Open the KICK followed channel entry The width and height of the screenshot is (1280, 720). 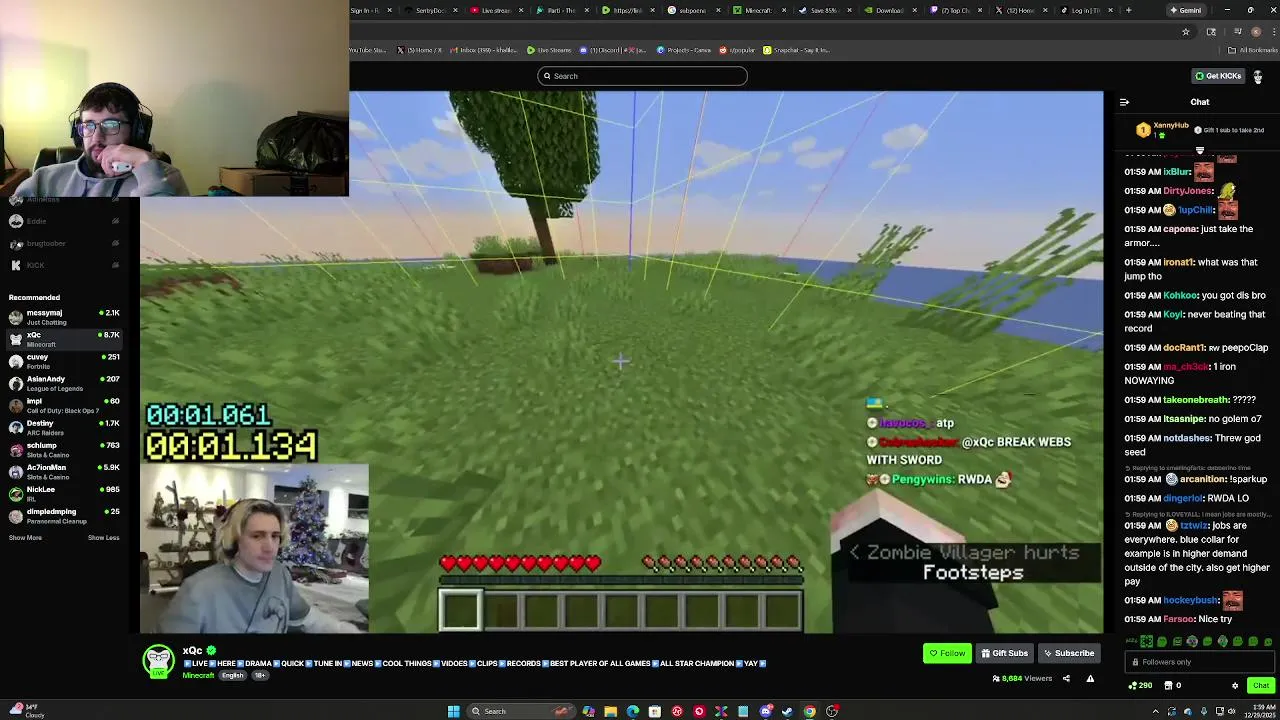[64, 265]
